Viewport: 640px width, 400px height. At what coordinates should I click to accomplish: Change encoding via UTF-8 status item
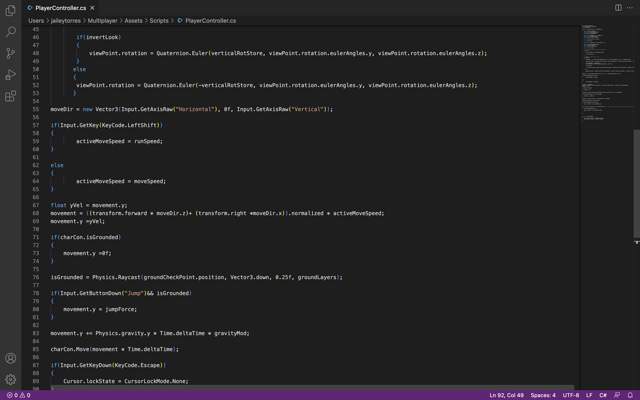click(x=571, y=395)
